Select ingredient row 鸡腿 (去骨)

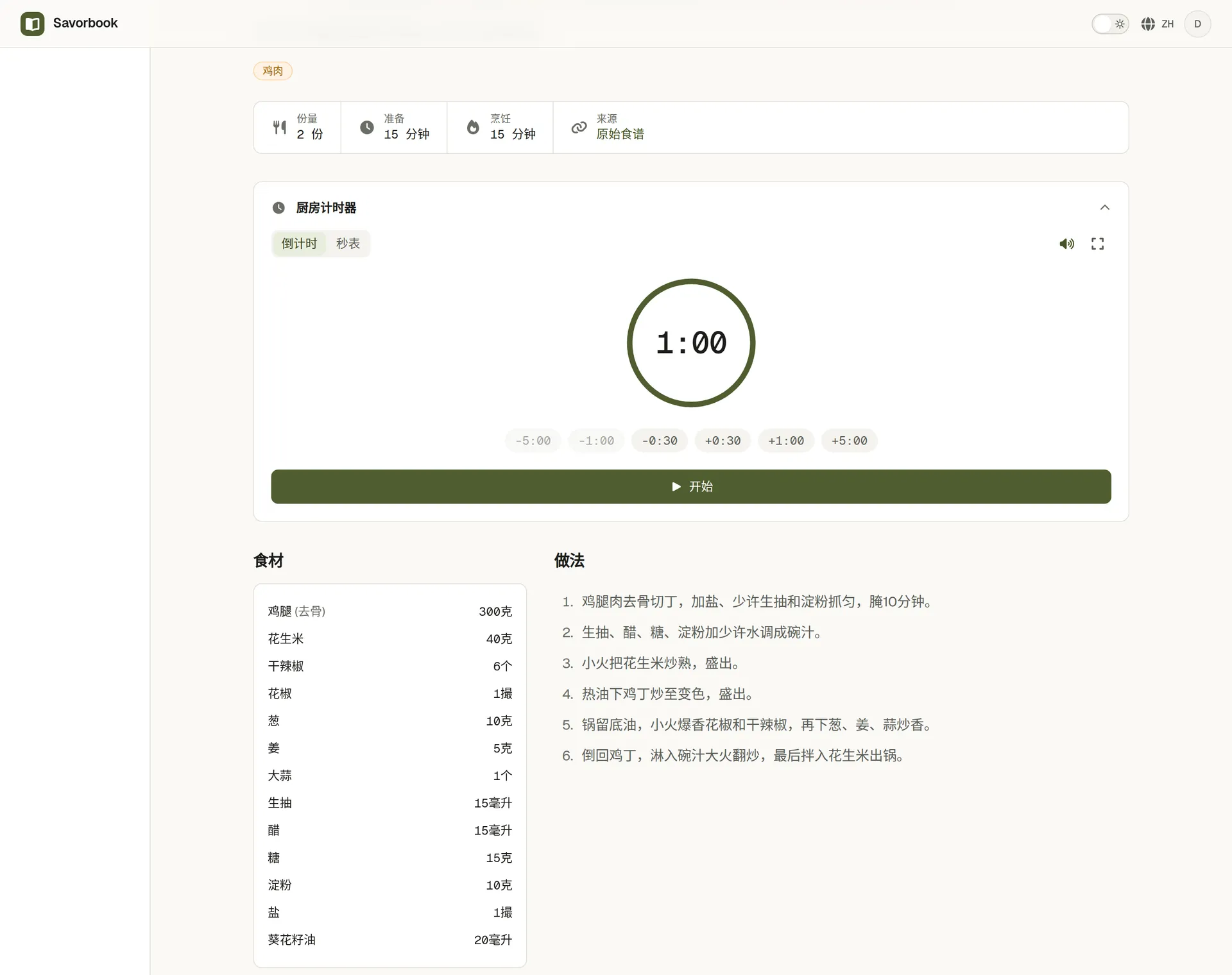390,611
